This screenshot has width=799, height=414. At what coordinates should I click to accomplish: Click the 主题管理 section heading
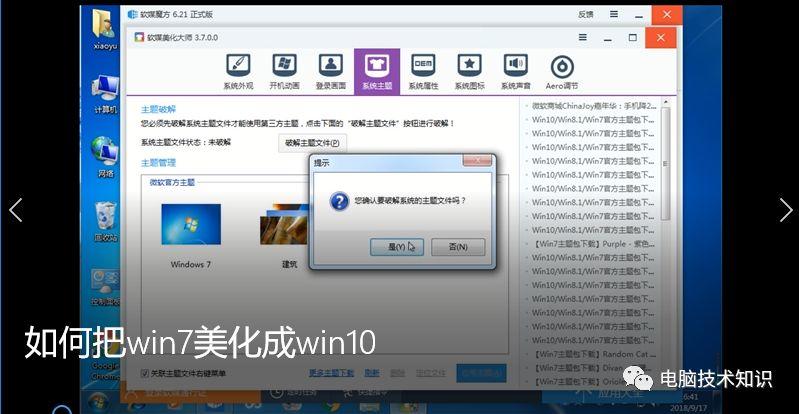[x=158, y=163]
